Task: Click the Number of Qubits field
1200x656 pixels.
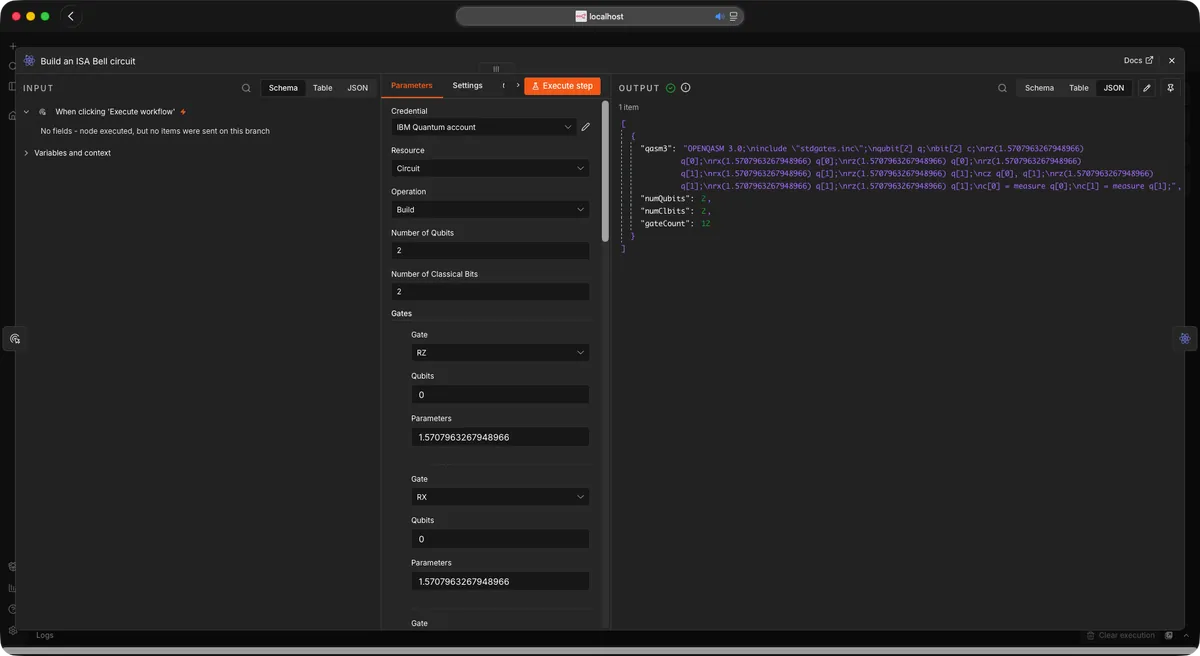Action: point(490,250)
